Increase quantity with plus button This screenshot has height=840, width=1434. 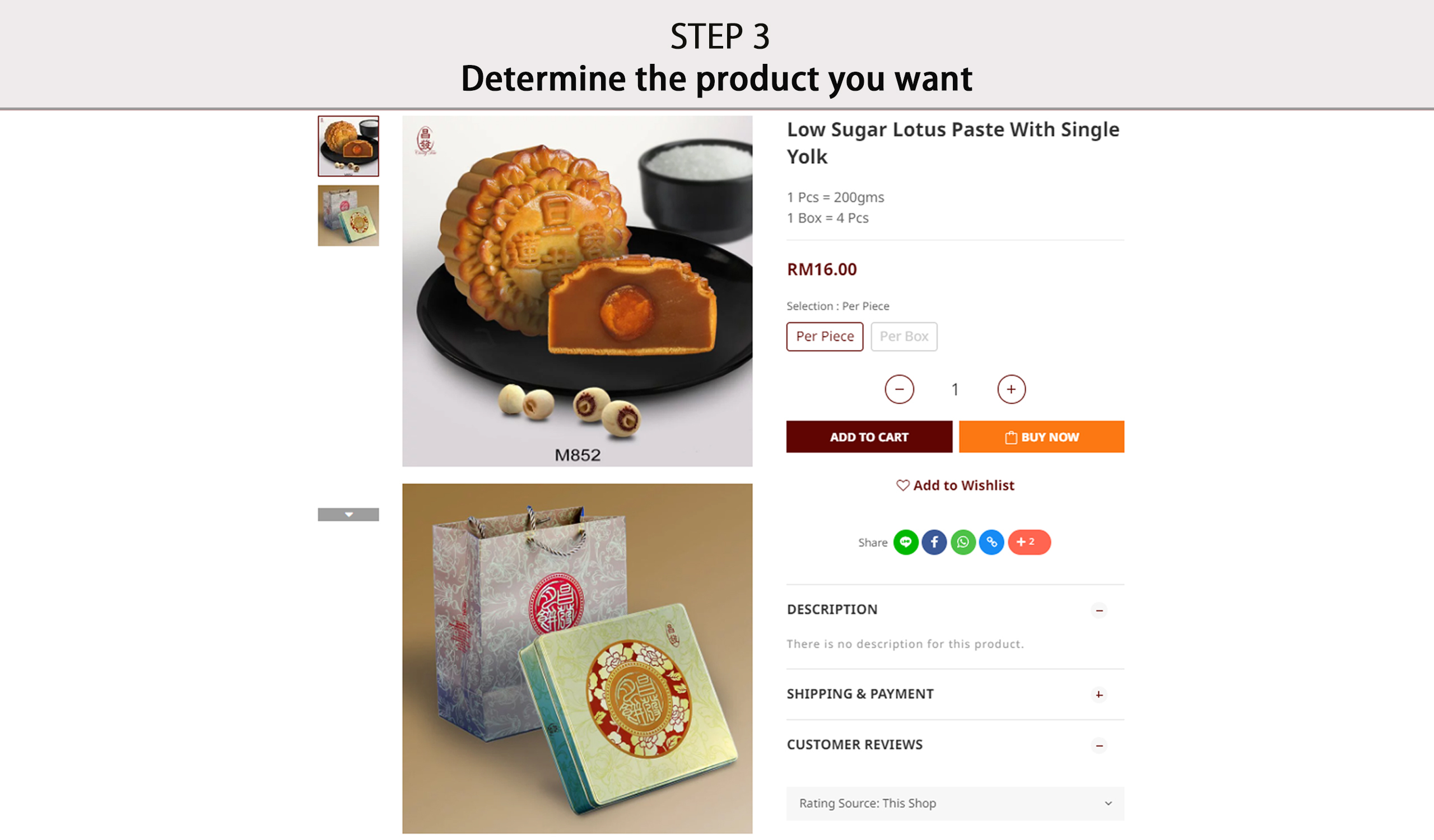(1011, 389)
